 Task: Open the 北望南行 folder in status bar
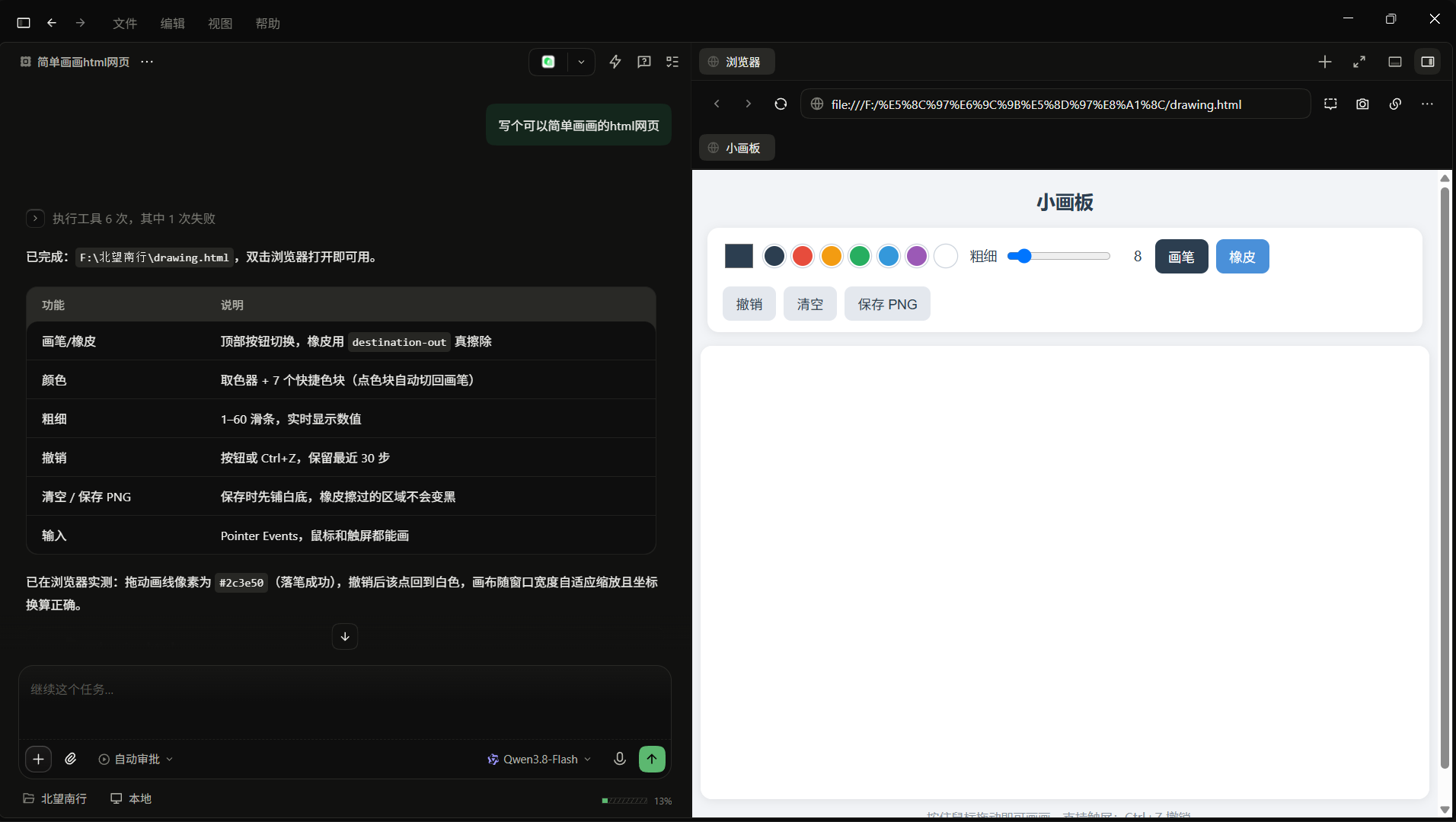coord(55,798)
